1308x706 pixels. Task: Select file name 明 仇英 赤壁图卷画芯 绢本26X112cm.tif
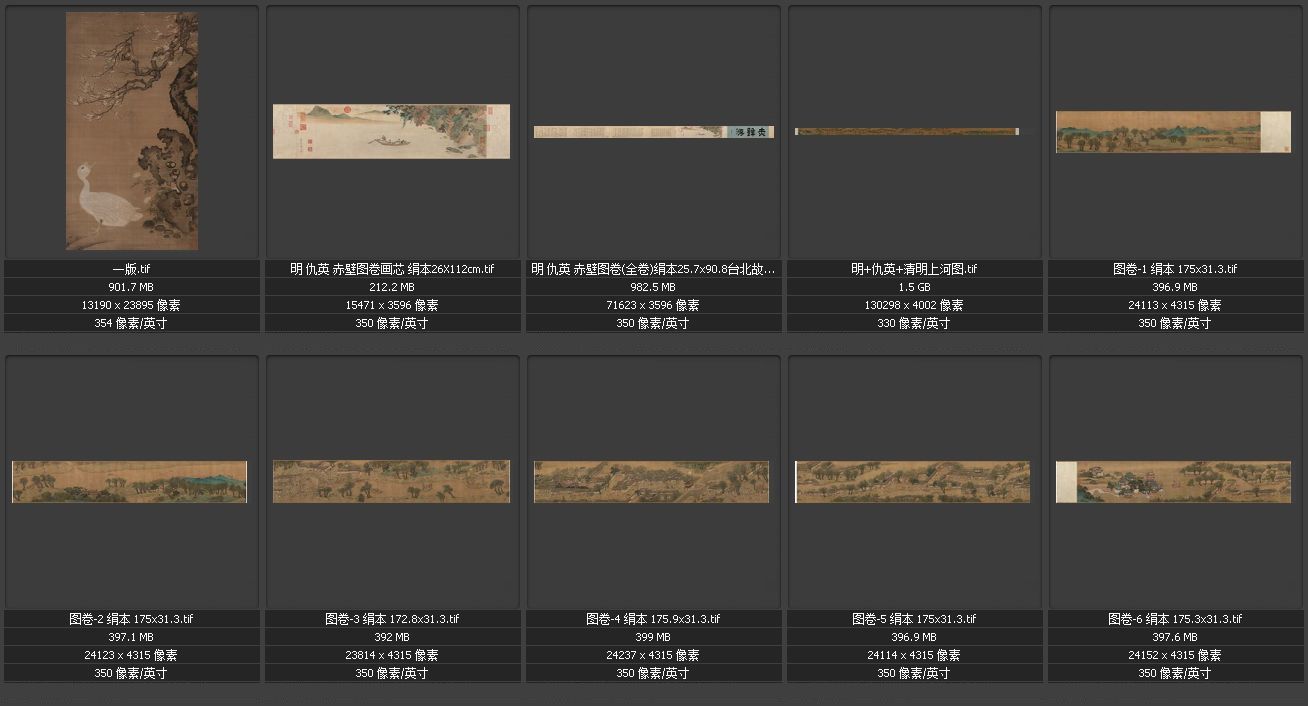pos(392,269)
